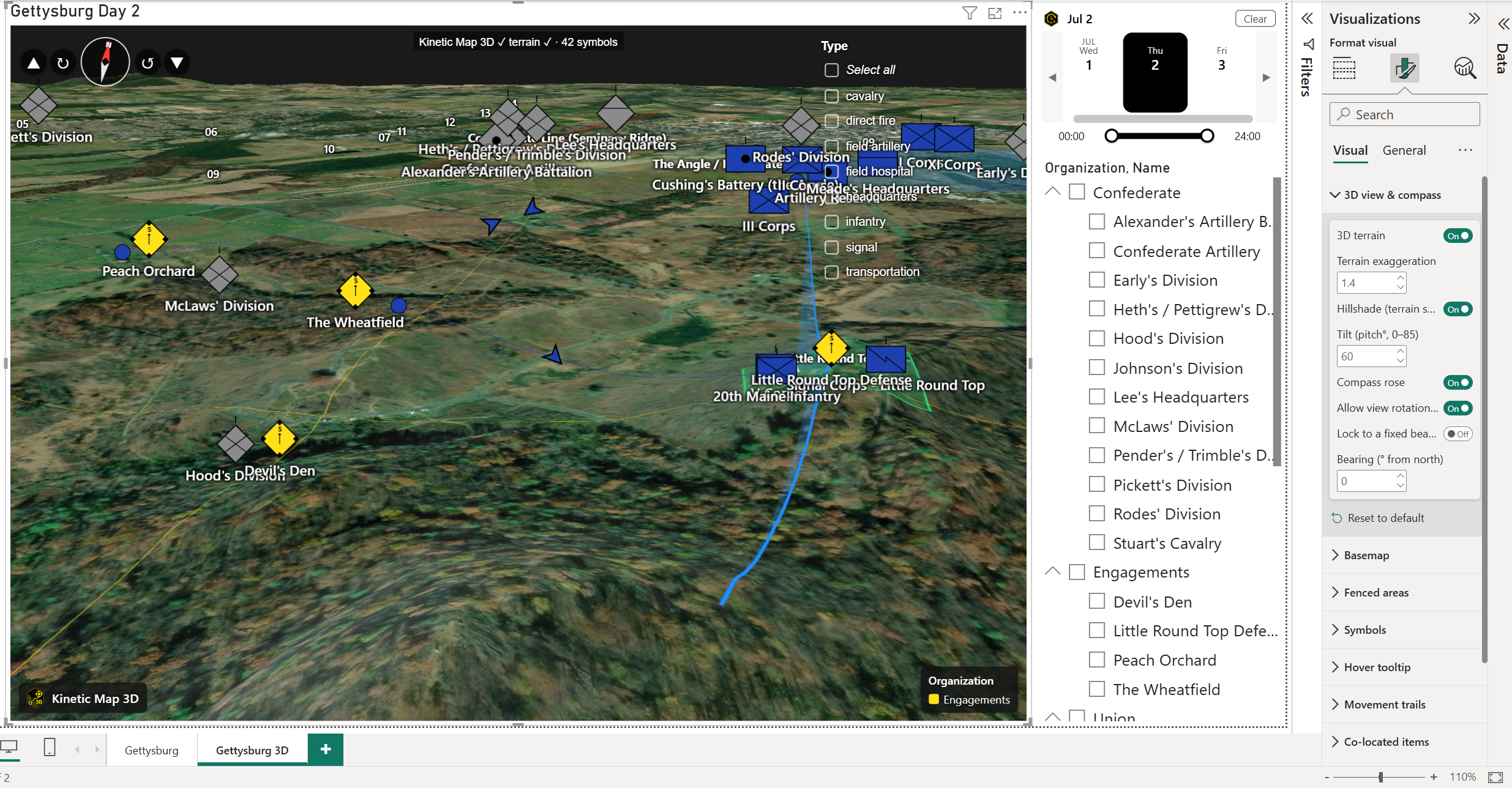1512x788 pixels.
Task: Check the Confederate organization checkbox
Action: point(1077,192)
